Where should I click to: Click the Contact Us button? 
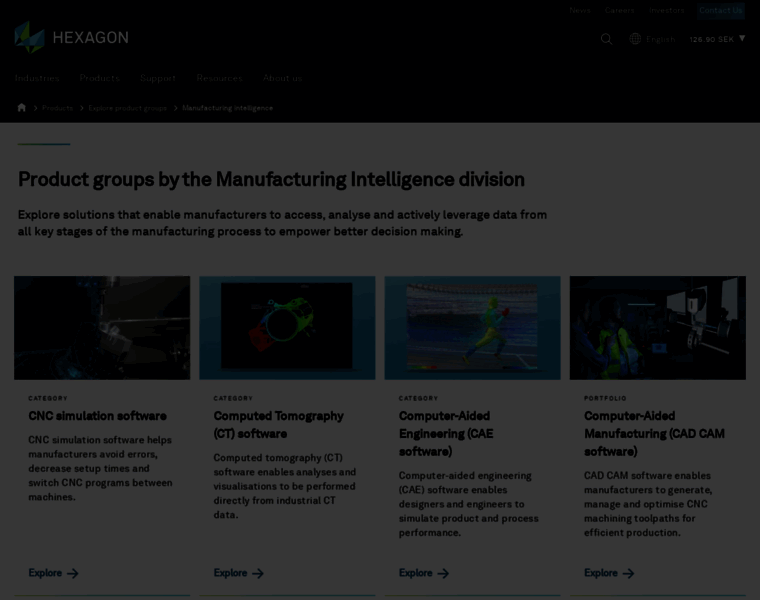(721, 10)
